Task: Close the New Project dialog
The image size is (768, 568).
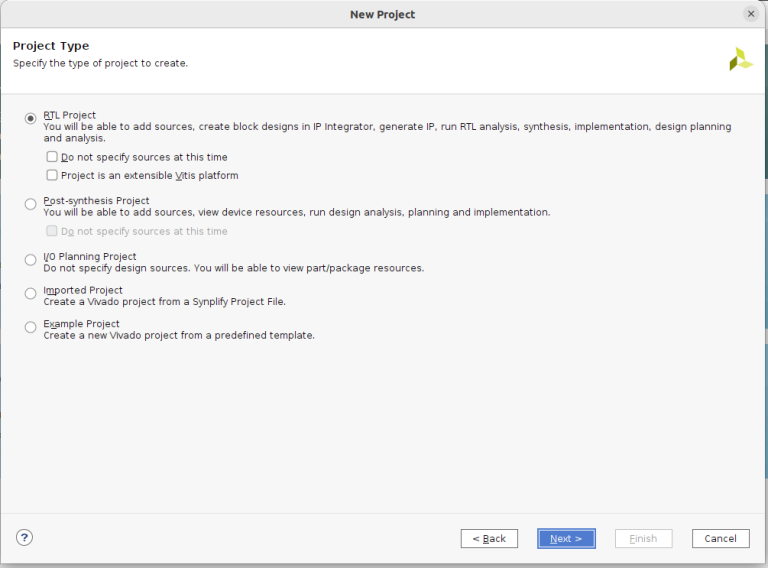Action: [751, 14]
